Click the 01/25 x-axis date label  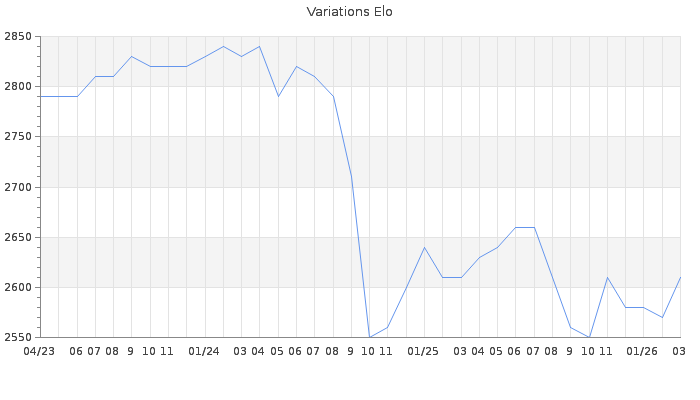pos(423,351)
